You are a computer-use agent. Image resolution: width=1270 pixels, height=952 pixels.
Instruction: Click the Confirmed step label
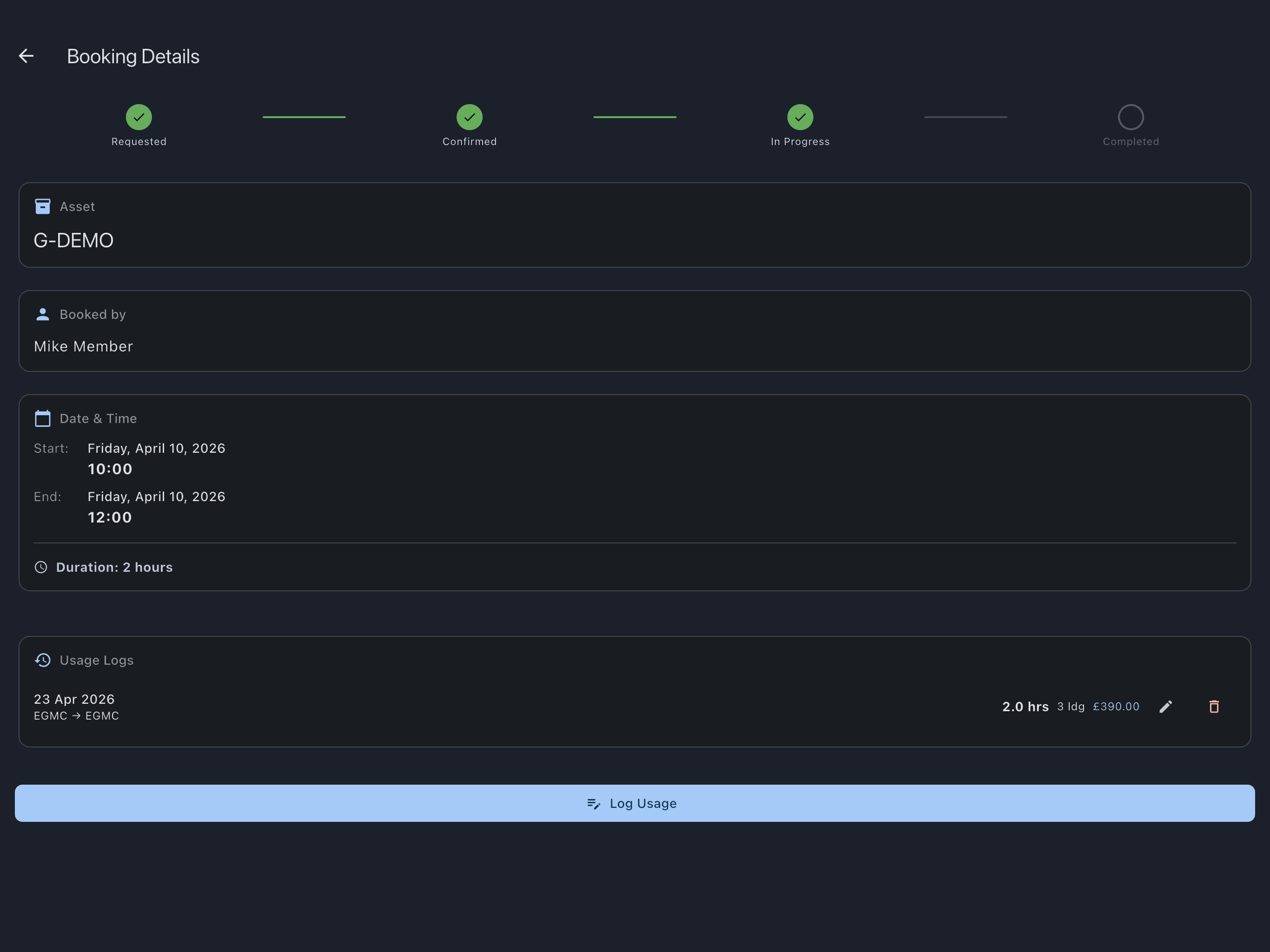[470, 142]
